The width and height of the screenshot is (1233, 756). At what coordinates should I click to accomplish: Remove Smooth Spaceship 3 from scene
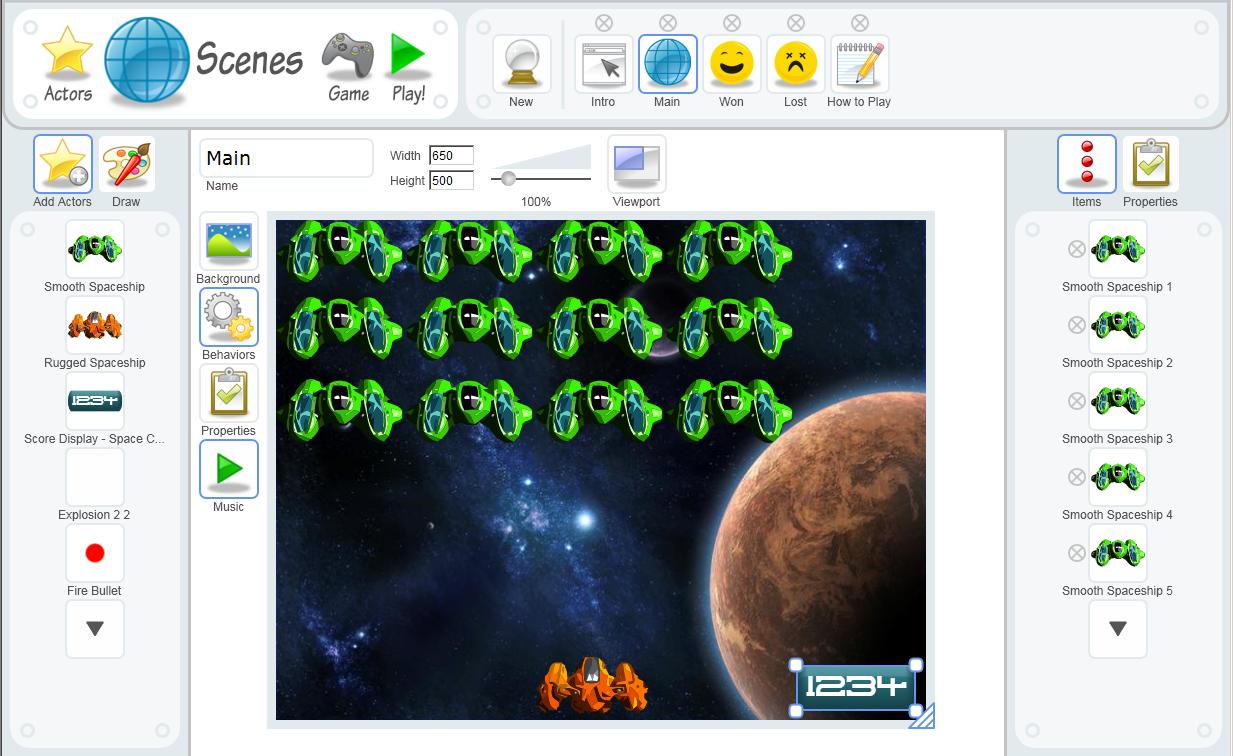pos(1076,401)
